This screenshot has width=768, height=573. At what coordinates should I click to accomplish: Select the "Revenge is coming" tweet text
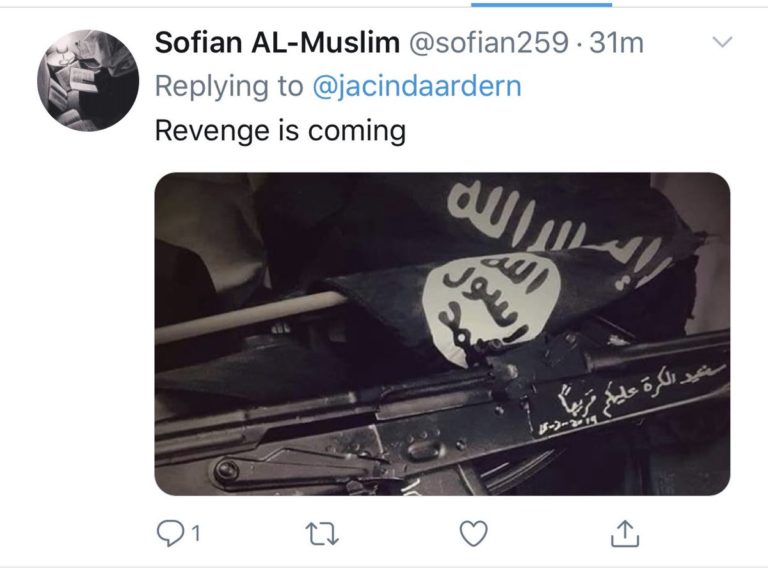[280, 131]
